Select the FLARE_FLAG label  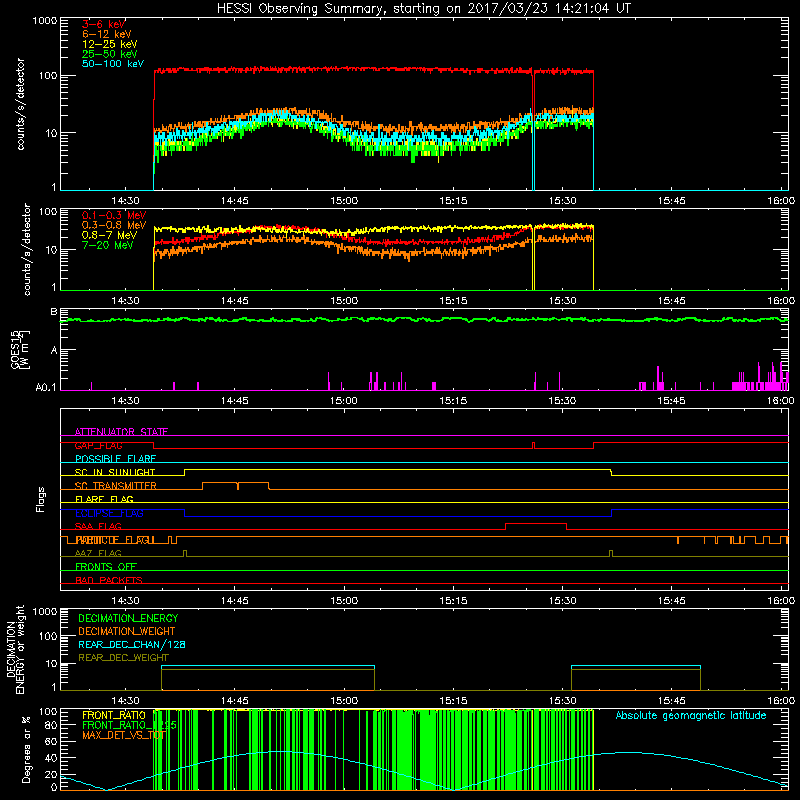[104, 499]
